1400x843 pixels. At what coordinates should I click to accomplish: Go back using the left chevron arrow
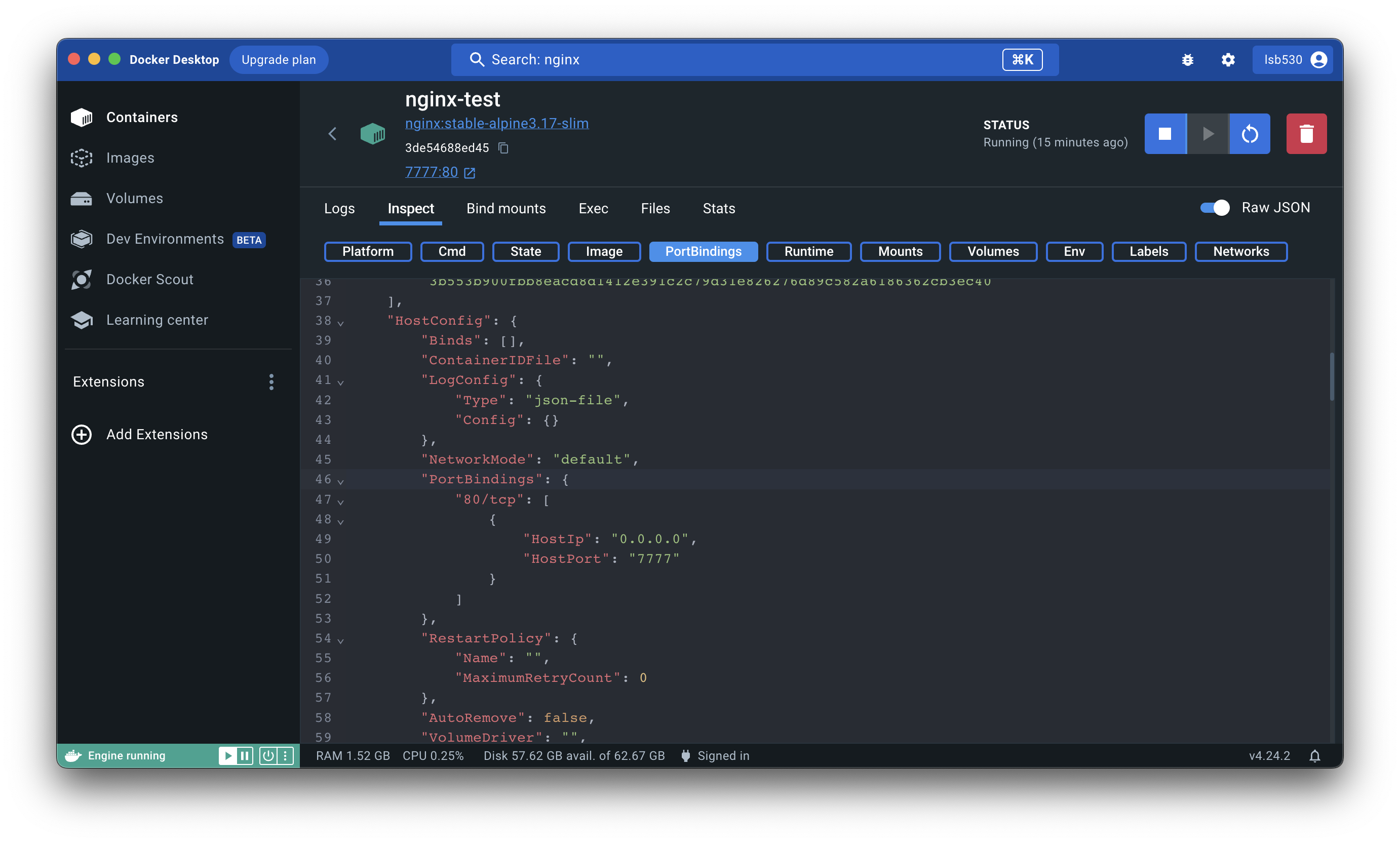pos(333,134)
